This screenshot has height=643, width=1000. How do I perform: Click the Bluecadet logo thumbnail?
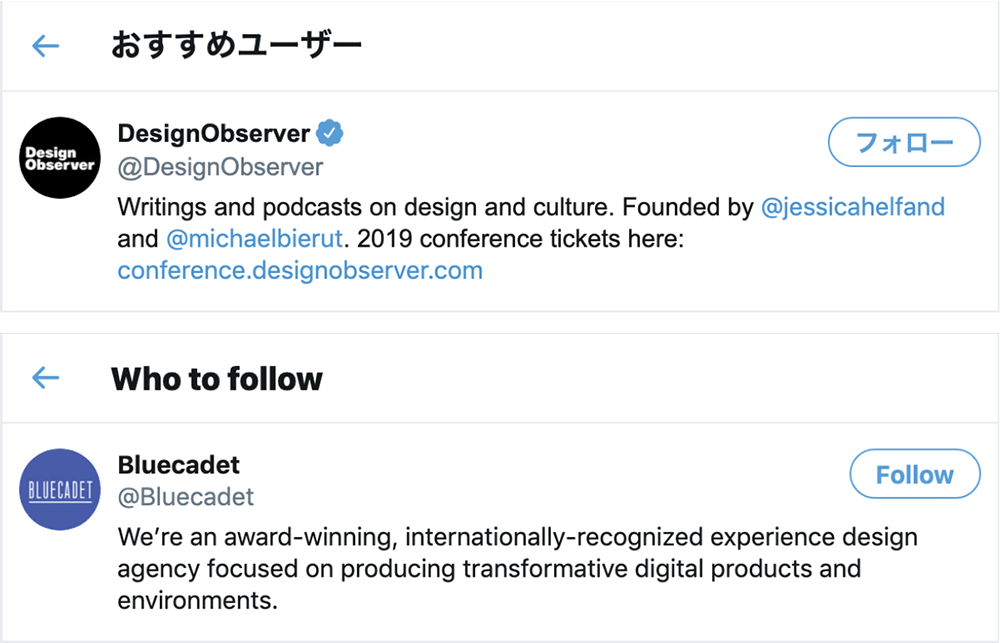tap(59, 490)
